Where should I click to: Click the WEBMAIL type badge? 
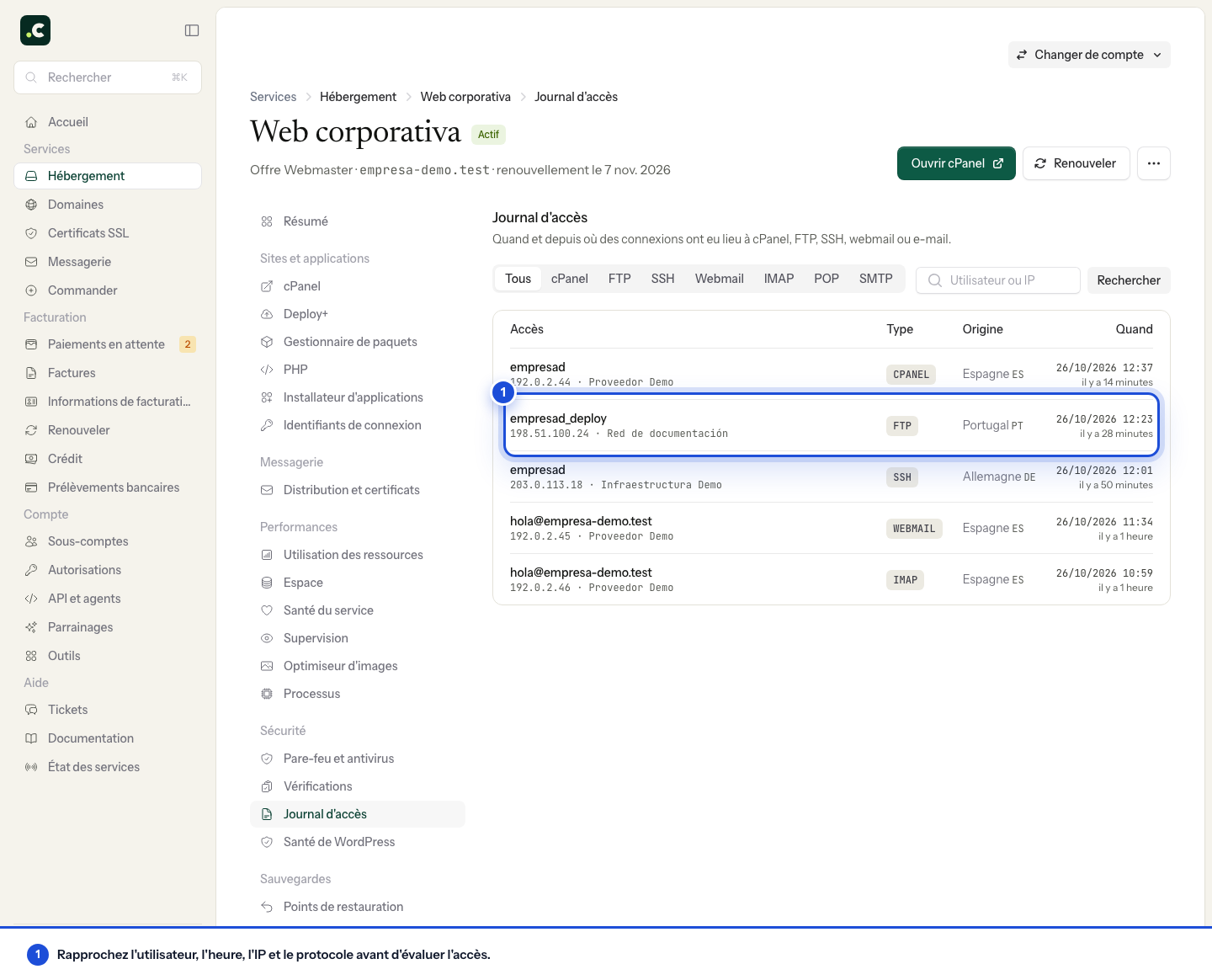pyautogui.click(x=914, y=529)
